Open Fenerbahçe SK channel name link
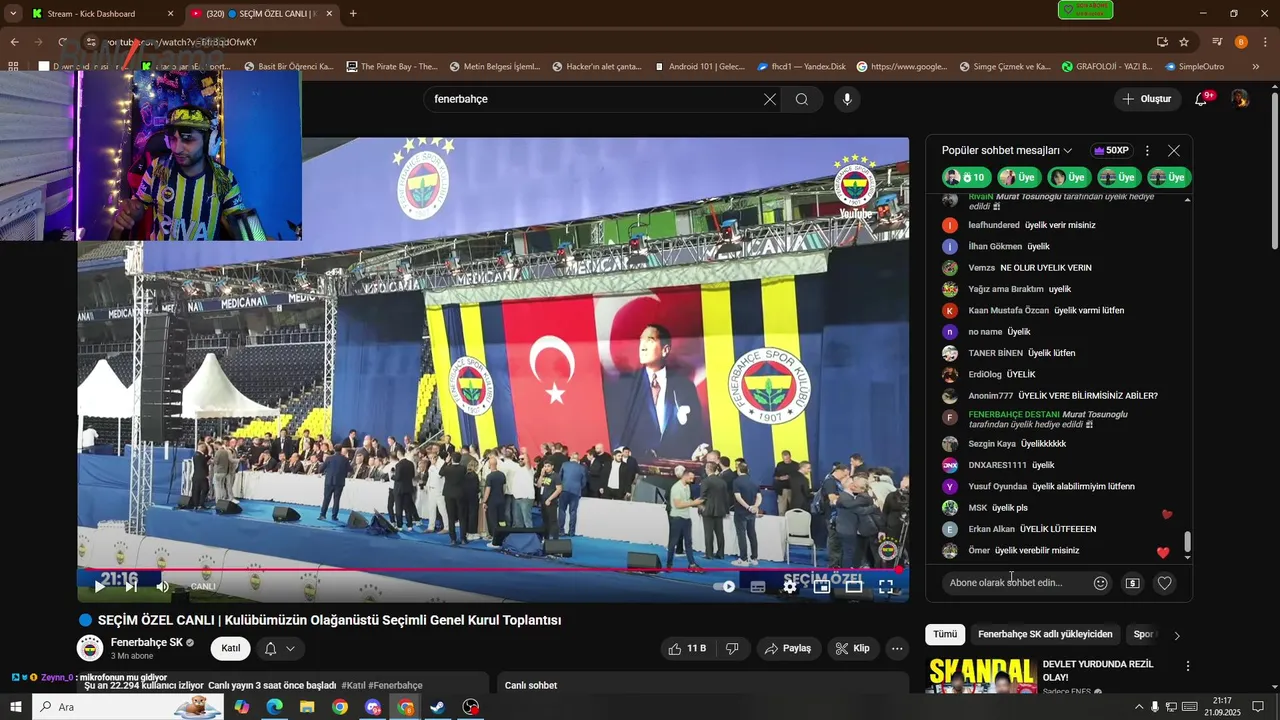The width and height of the screenshot is (1280, 720). tap(146, 642)
